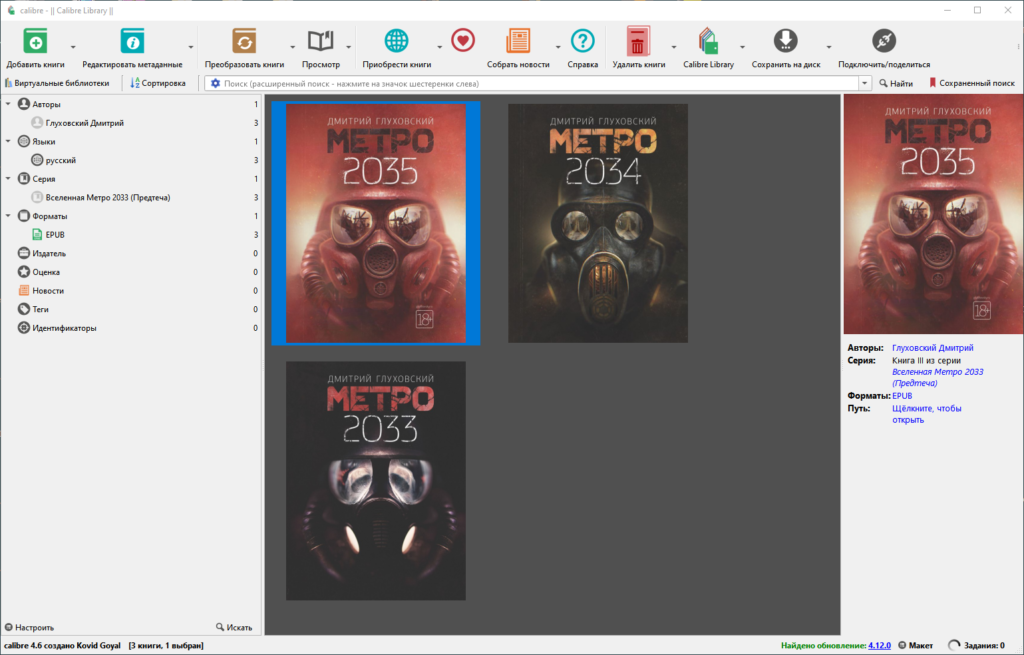Click Удалить книги (Remove books) trash icon
Screen dimensions: 1024x655
[638, 40]
